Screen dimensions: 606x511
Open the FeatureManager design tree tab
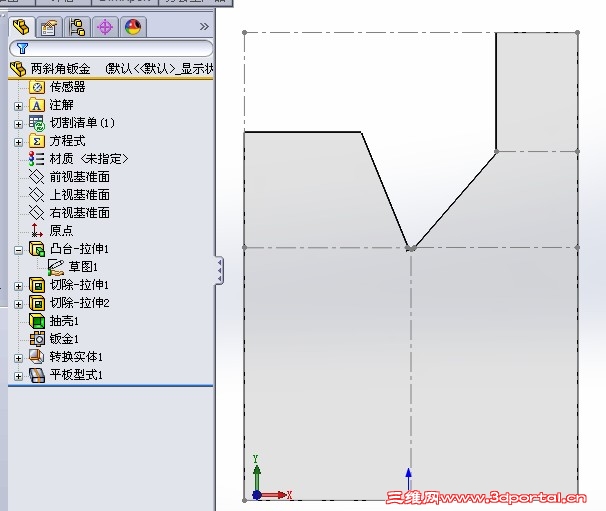click(22, 27)
